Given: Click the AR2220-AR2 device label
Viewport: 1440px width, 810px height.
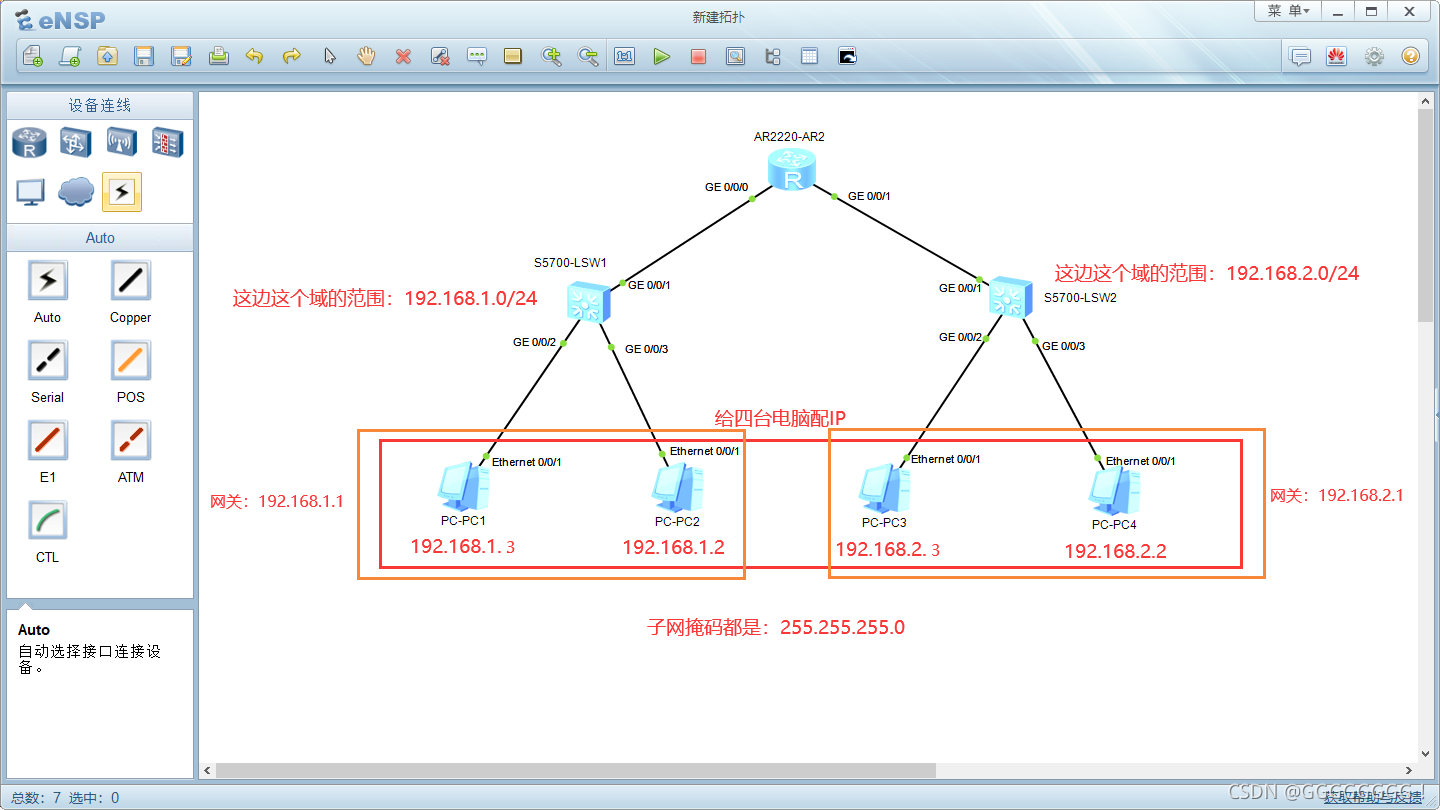Looking at the screenshot, I should point(789,137).
